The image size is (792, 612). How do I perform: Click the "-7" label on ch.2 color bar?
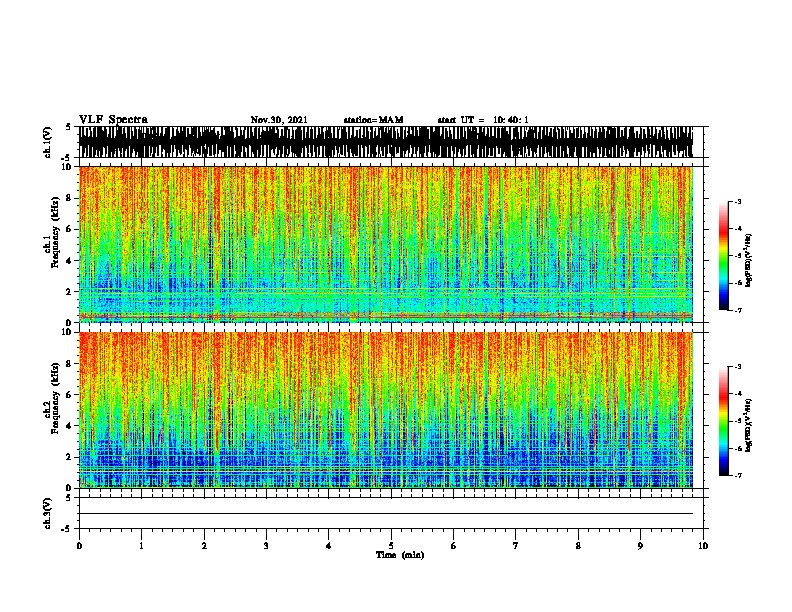point(738,475)
